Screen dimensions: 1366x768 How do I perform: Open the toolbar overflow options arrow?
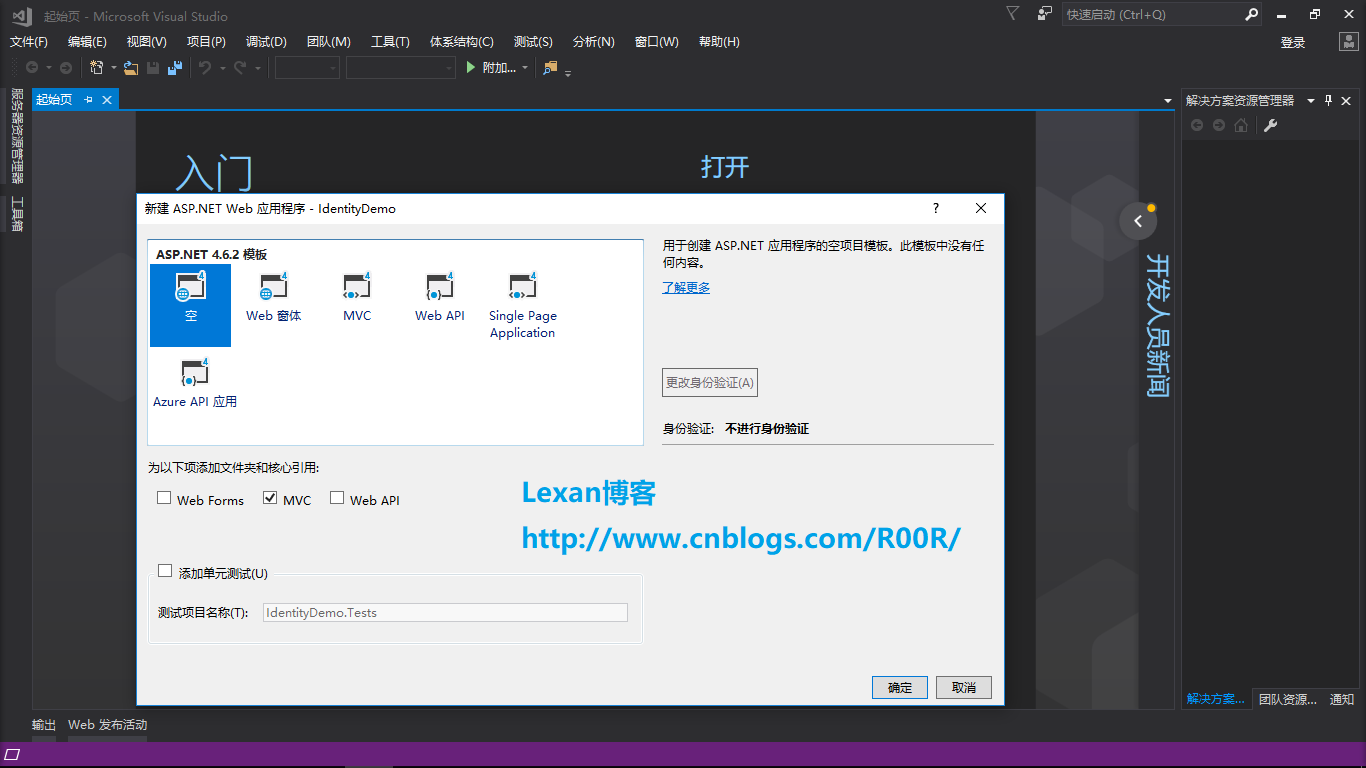click(x=568, y=72)
